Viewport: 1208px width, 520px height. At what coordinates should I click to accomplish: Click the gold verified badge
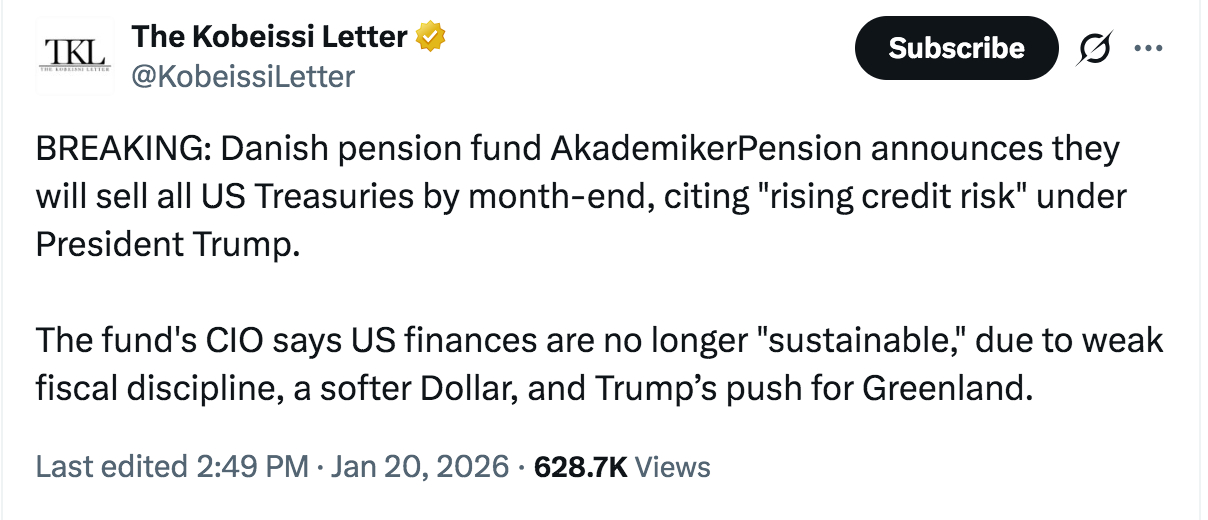click(x=431, y=38)
